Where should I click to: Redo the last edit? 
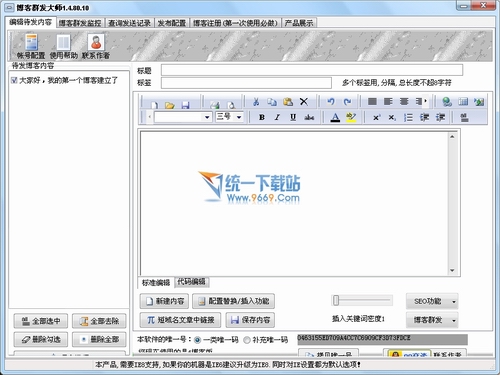tap(347, 102)
